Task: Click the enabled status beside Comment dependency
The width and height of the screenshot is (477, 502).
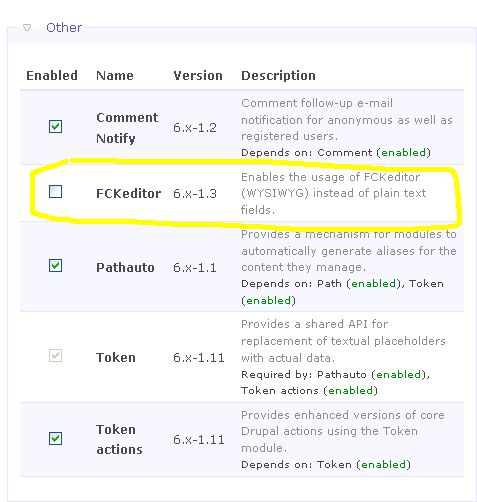Action: 404,153
